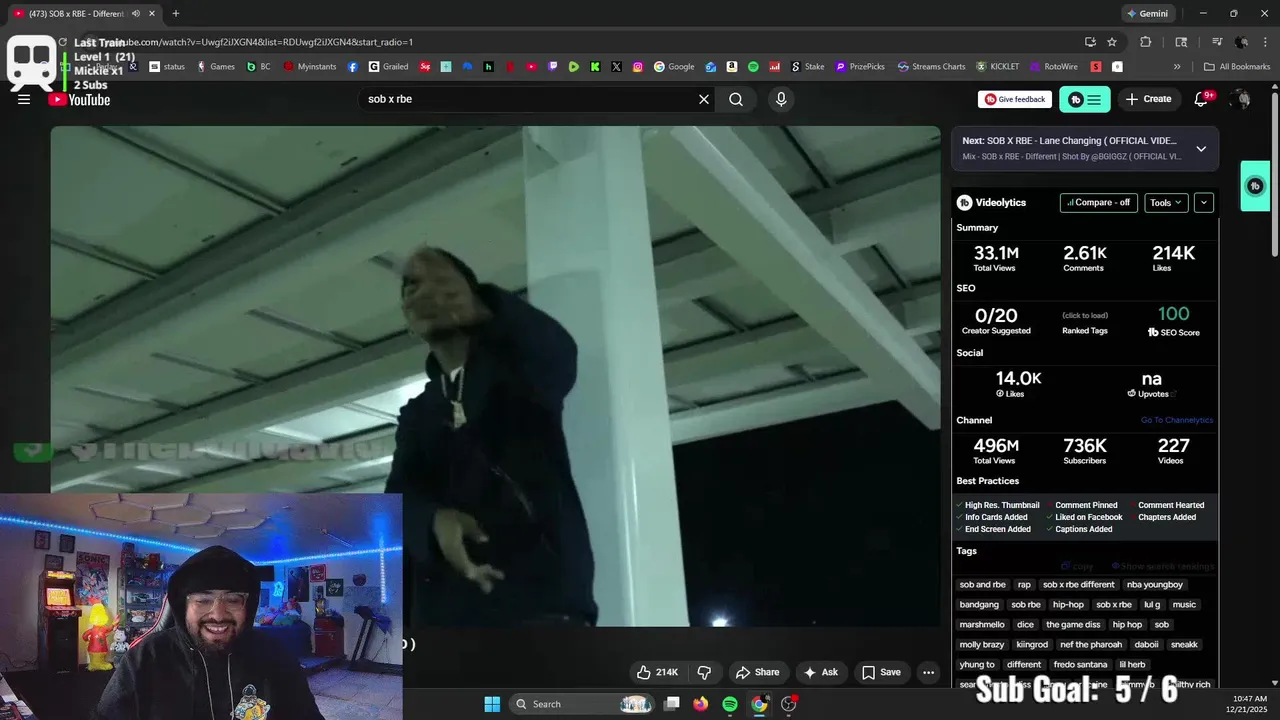1280x720 pixels.
Task: Click the Give feedback button
Action: pos(1015,99)
